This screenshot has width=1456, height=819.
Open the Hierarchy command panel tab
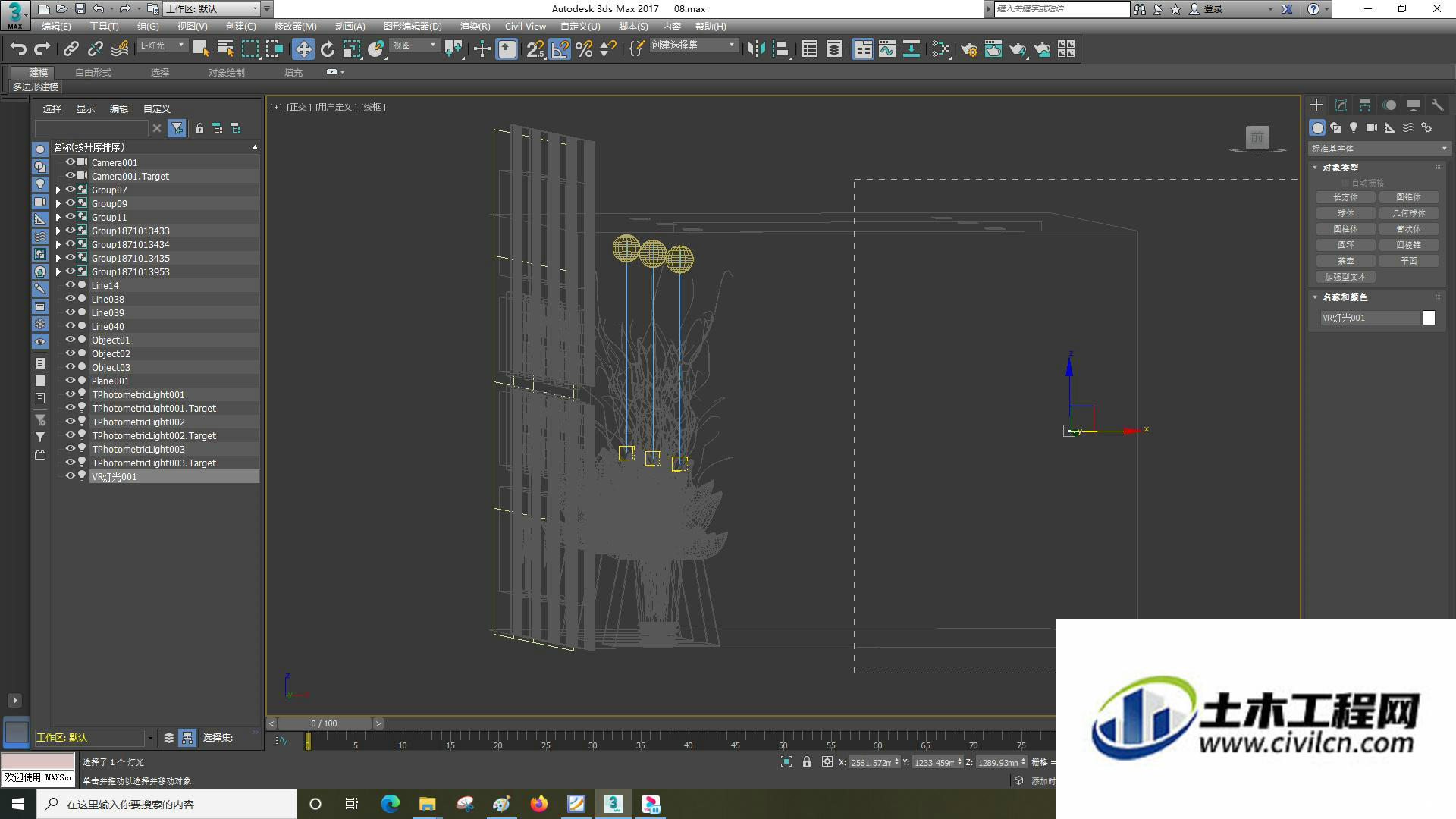point(1365,105)
